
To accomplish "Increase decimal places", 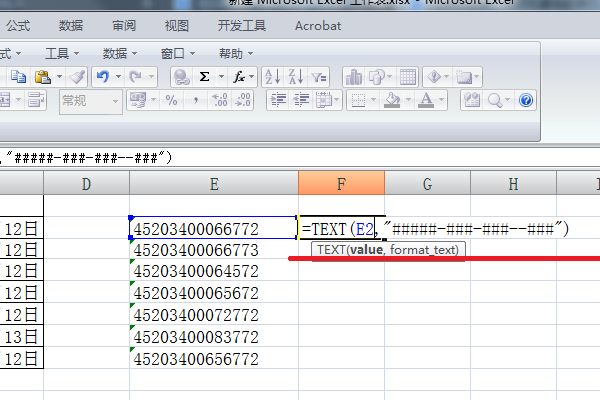I will coord(220,100).
